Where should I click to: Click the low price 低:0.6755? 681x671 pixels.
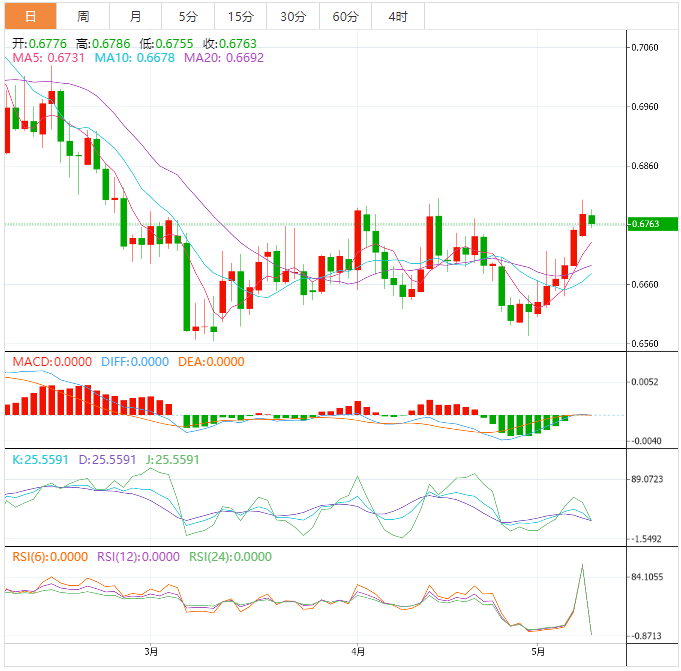166,43
